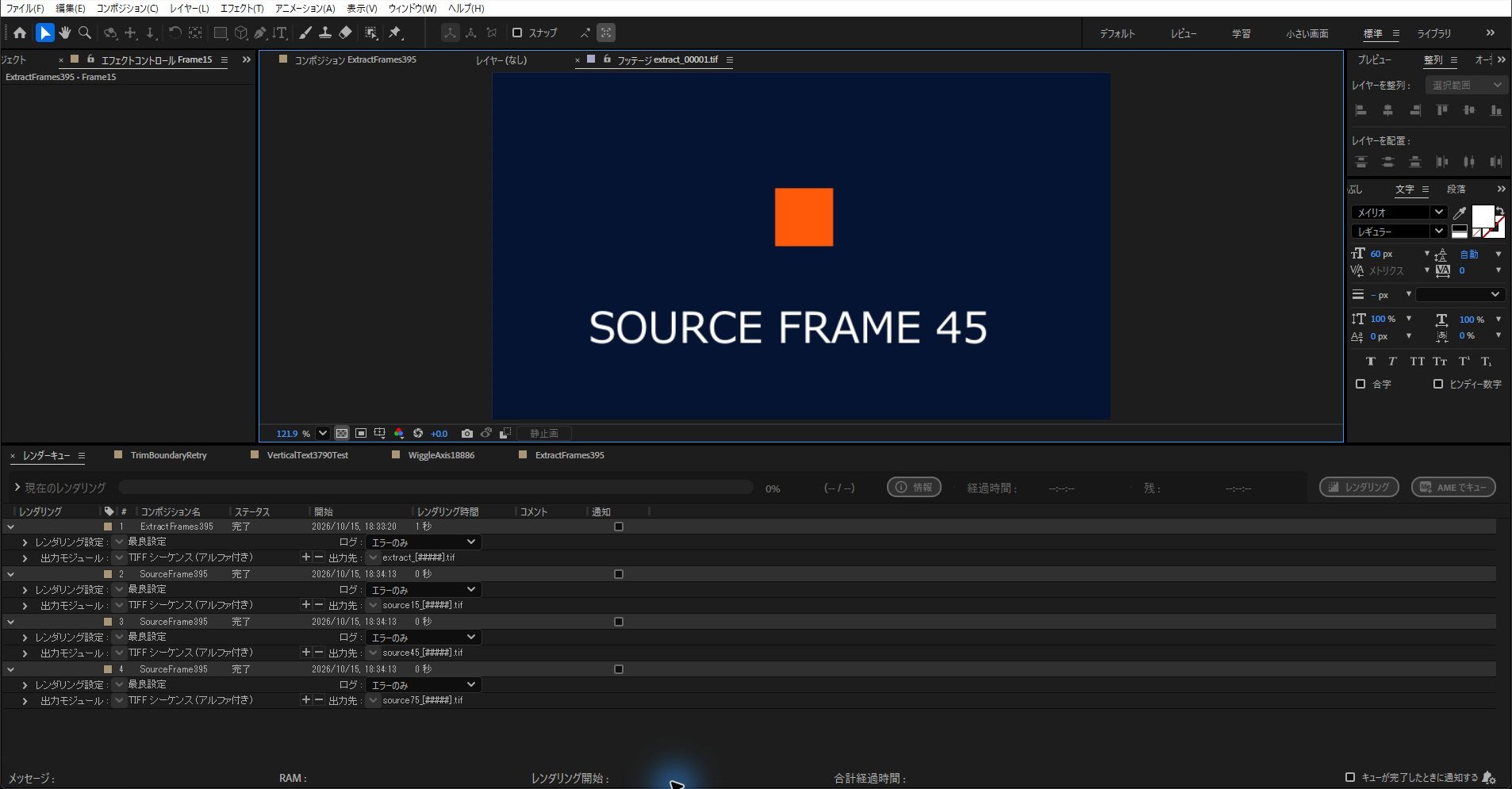Select the Clone Stamp tool

click(325, 33)
